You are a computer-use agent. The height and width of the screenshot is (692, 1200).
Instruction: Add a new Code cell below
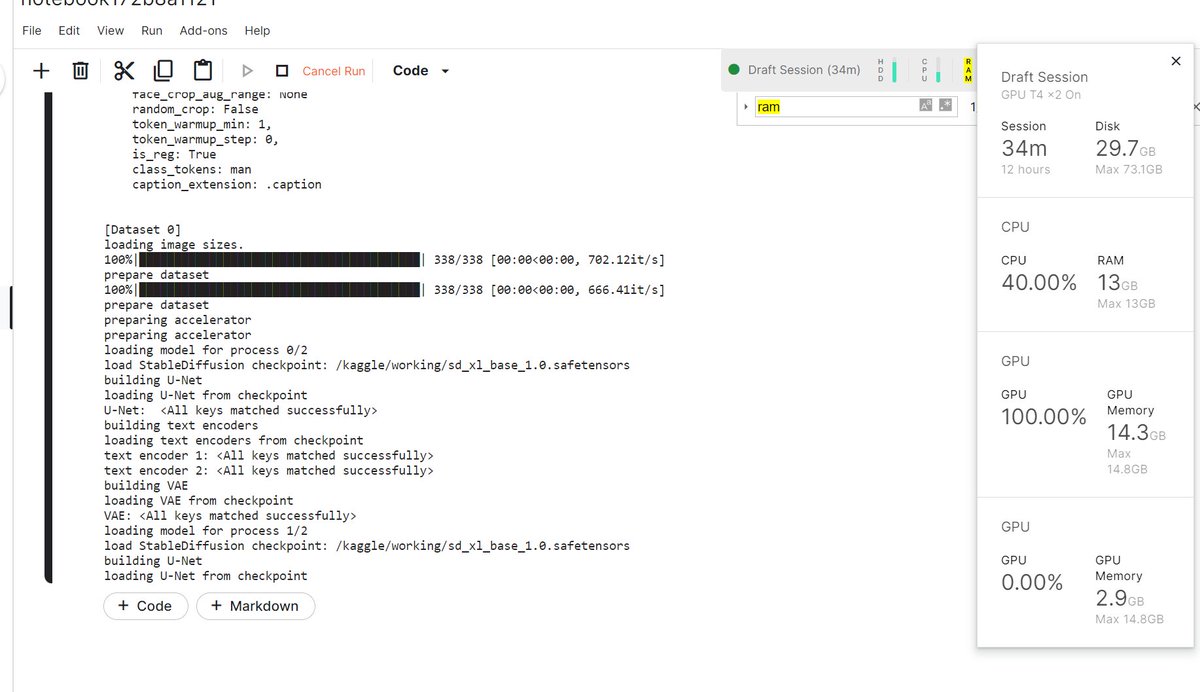point(145,606)
